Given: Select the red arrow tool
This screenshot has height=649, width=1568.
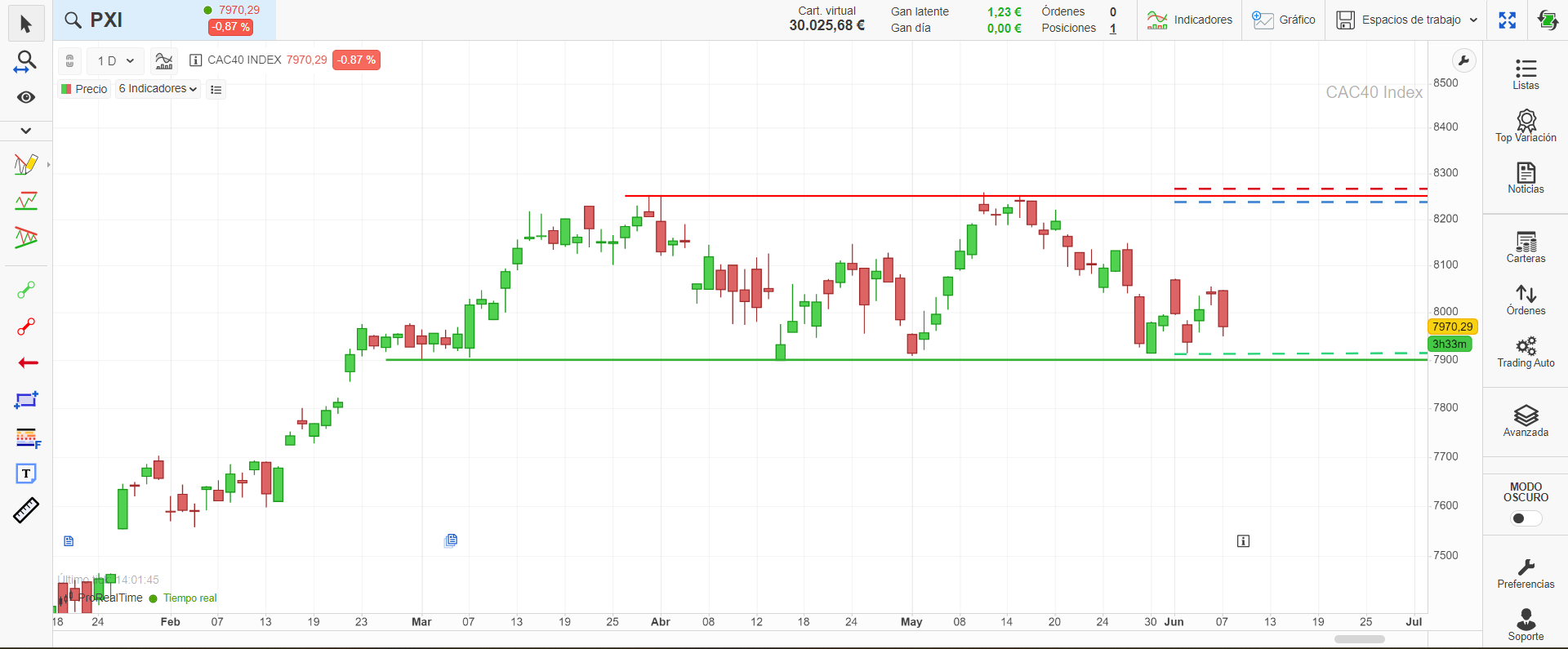Looking at the screenshot, I should point(28,362).
